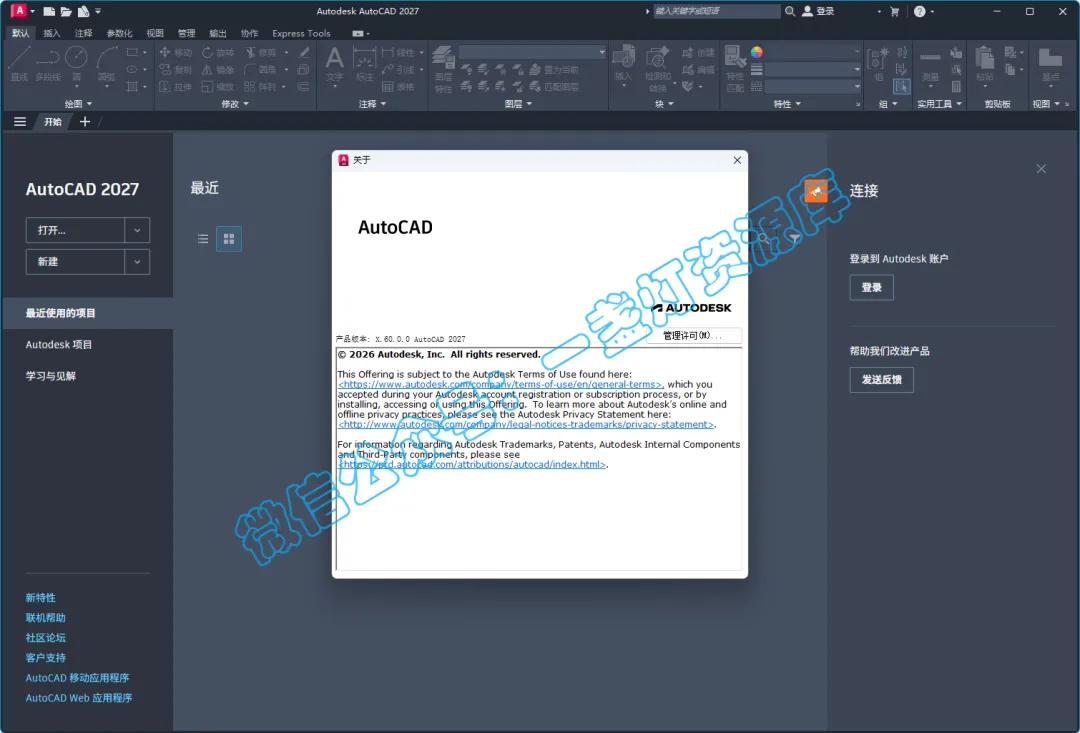Expand the 图层 panel

(x=519, y=104)
